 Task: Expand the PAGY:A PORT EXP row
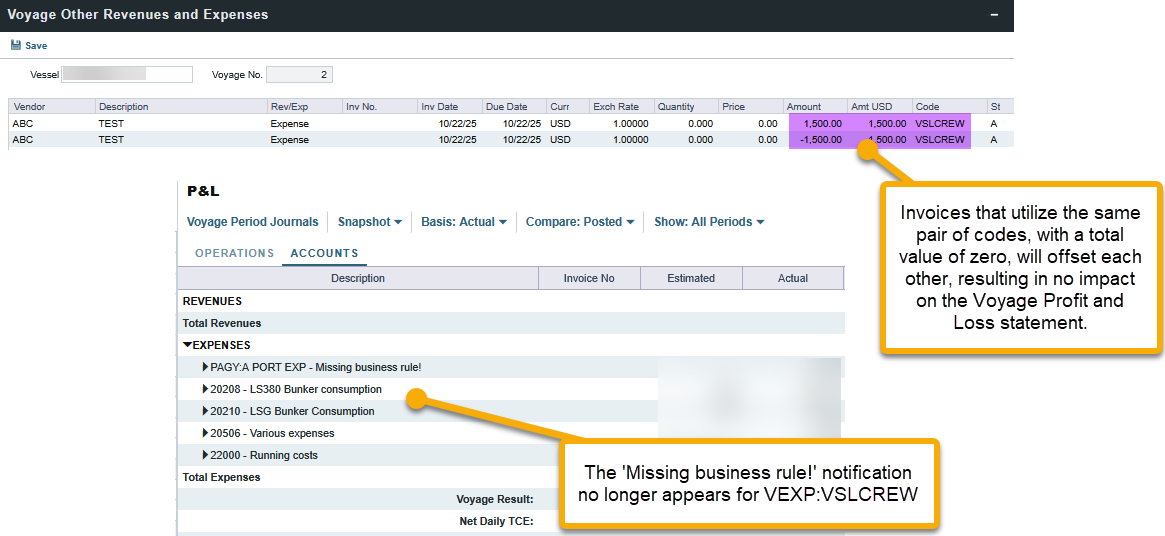click(x=206, y=367)
